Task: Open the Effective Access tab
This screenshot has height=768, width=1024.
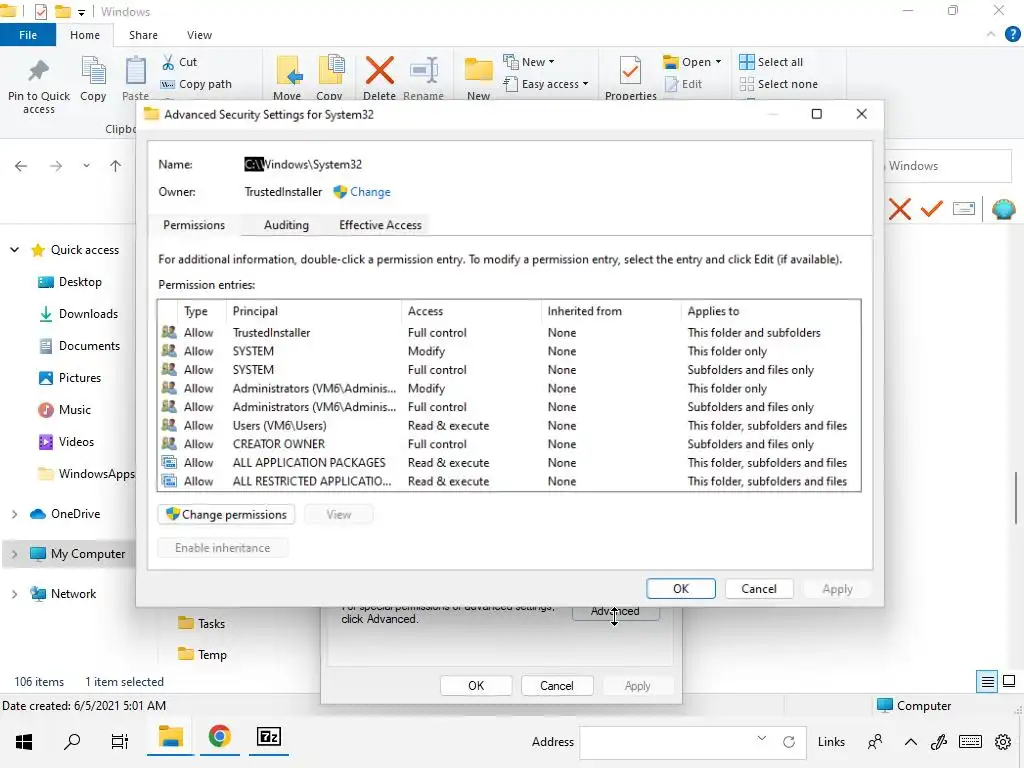Action: tap(380, 225)
